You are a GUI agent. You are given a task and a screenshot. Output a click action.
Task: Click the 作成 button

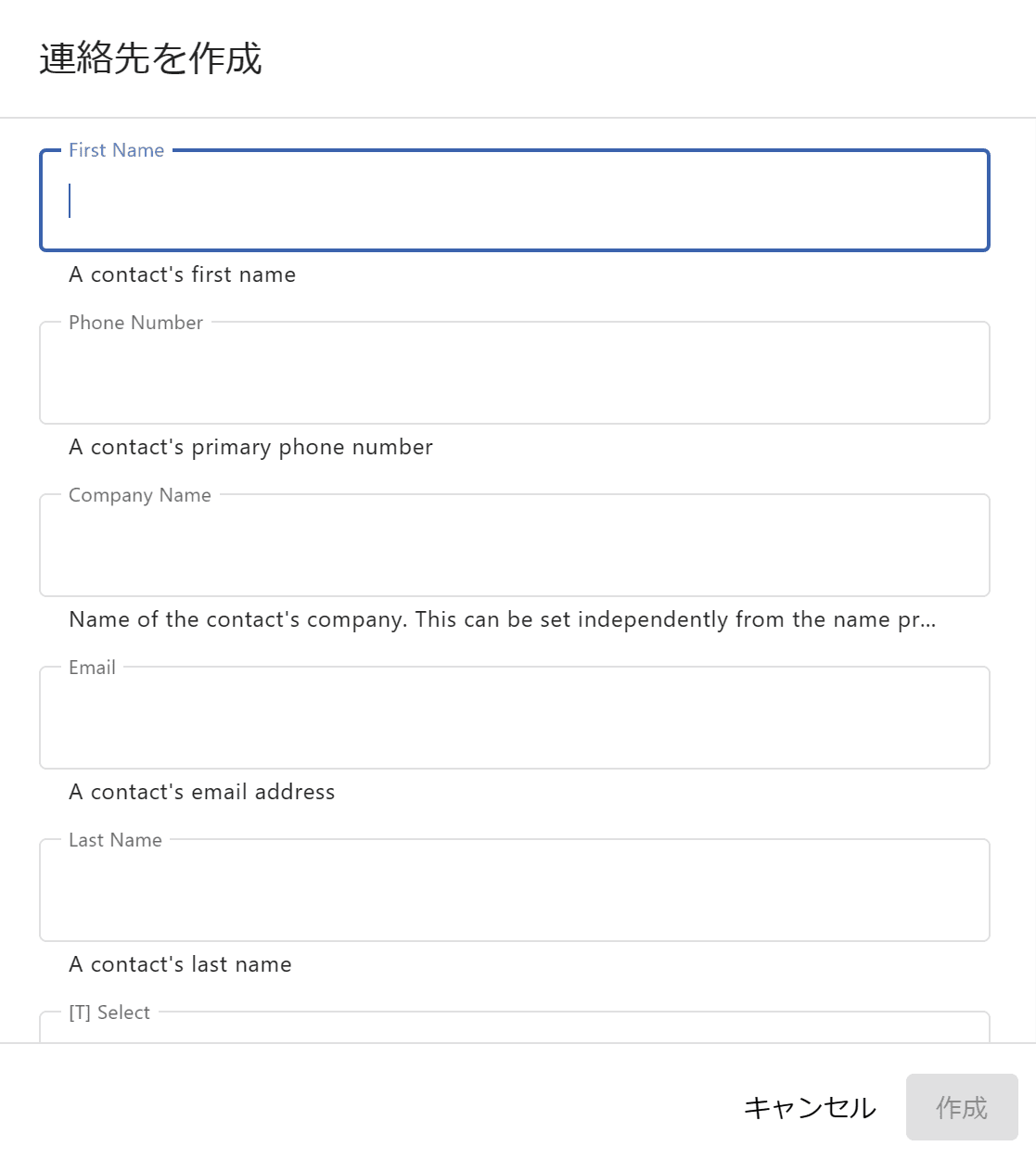click(x=961, y=1107)
